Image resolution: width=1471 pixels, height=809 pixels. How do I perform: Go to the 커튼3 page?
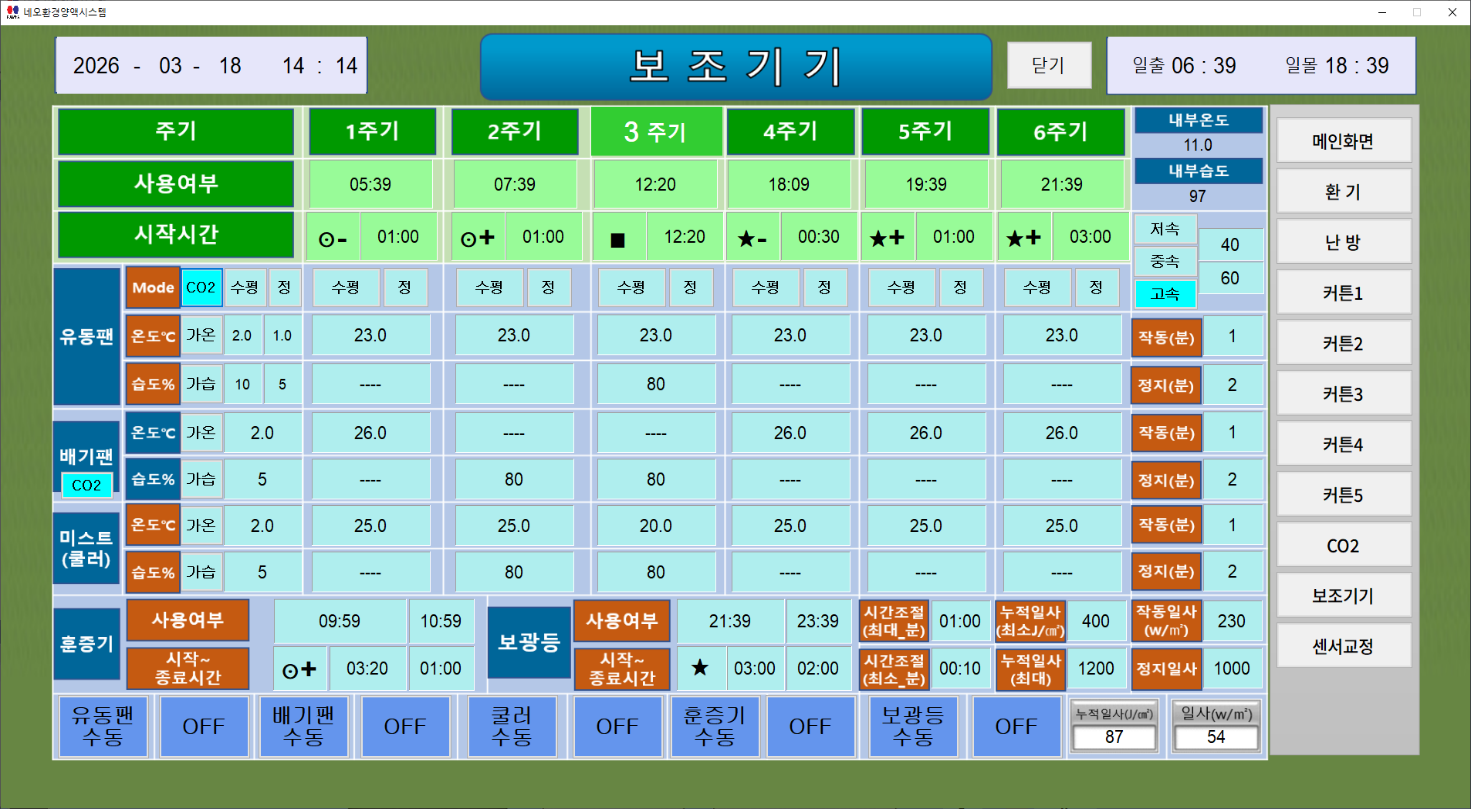pyautogui.click(x=1344, y=394)
